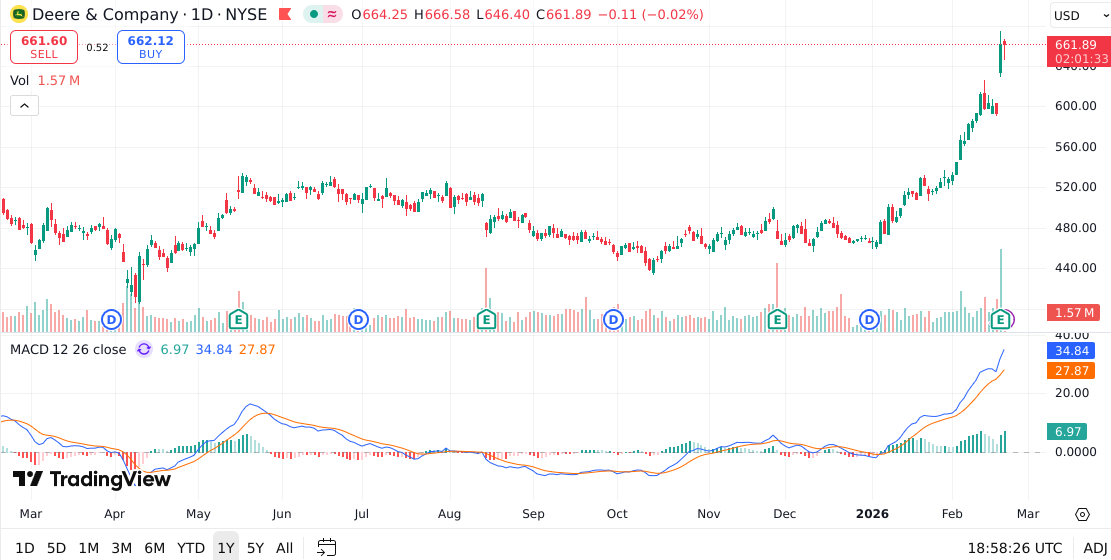Click the Deere & Company logo icon
This screenshot has height=560, width=1111.
[x=18, y=15]
